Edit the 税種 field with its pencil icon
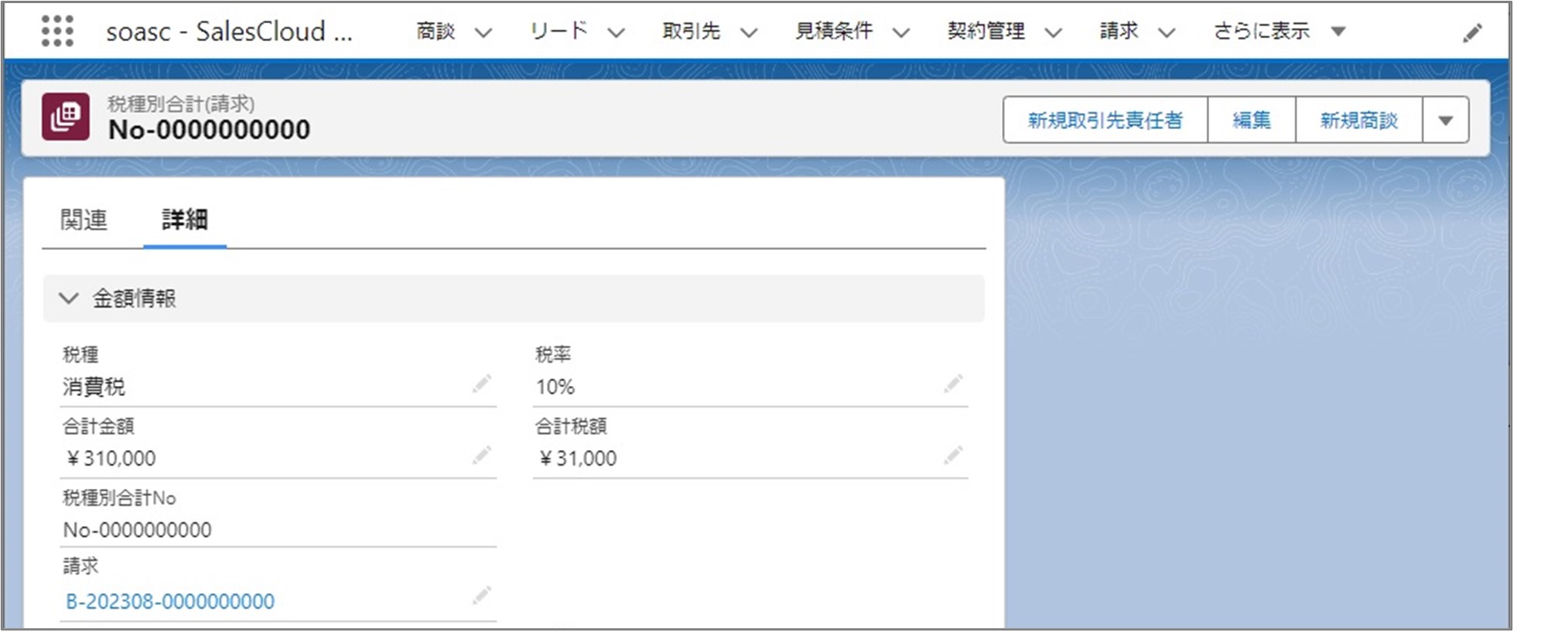This screenshot has height=635, width=1568. point(482,384)
